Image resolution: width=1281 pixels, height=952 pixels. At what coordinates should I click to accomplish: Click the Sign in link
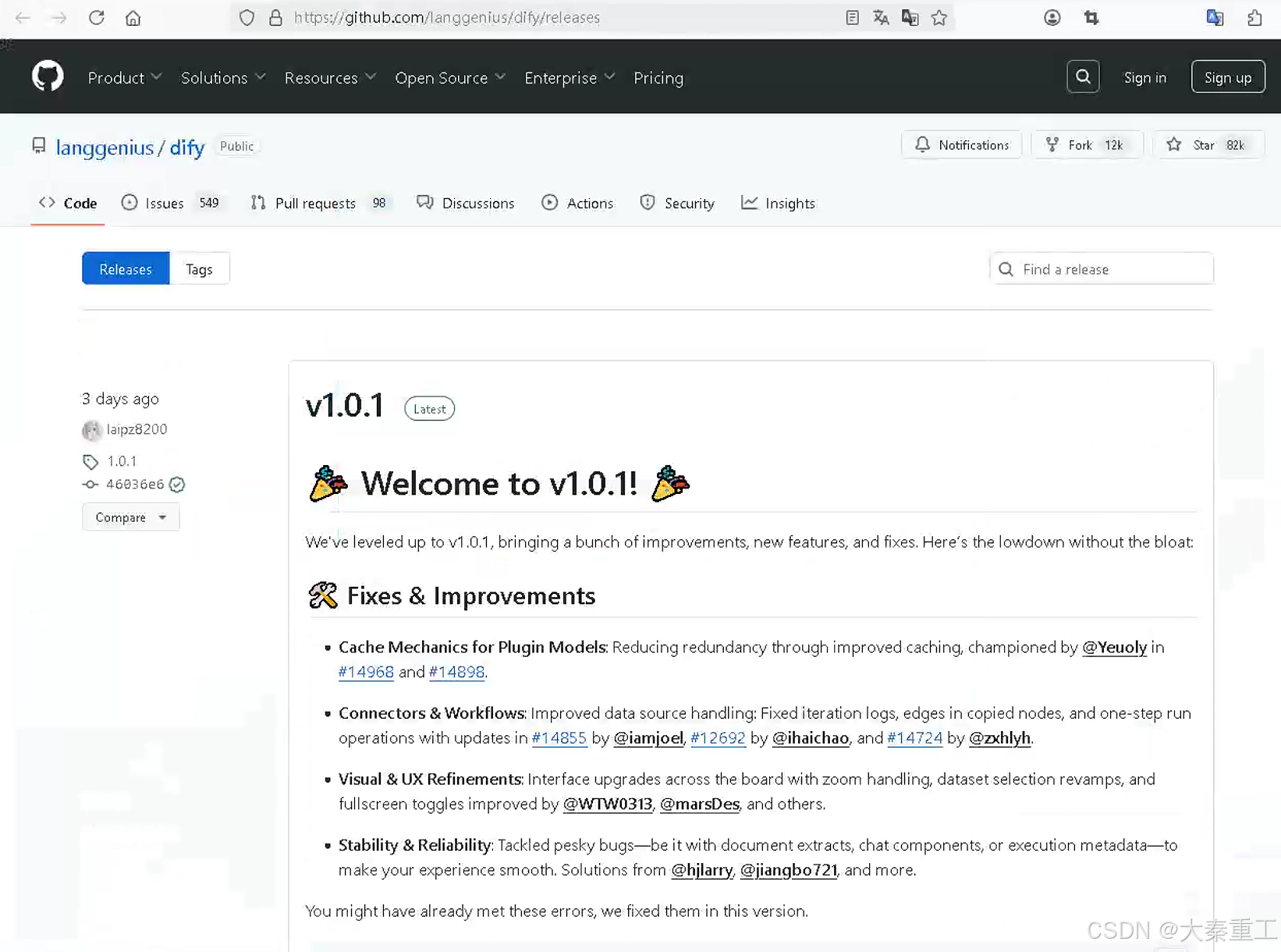tap(1144, 76)
